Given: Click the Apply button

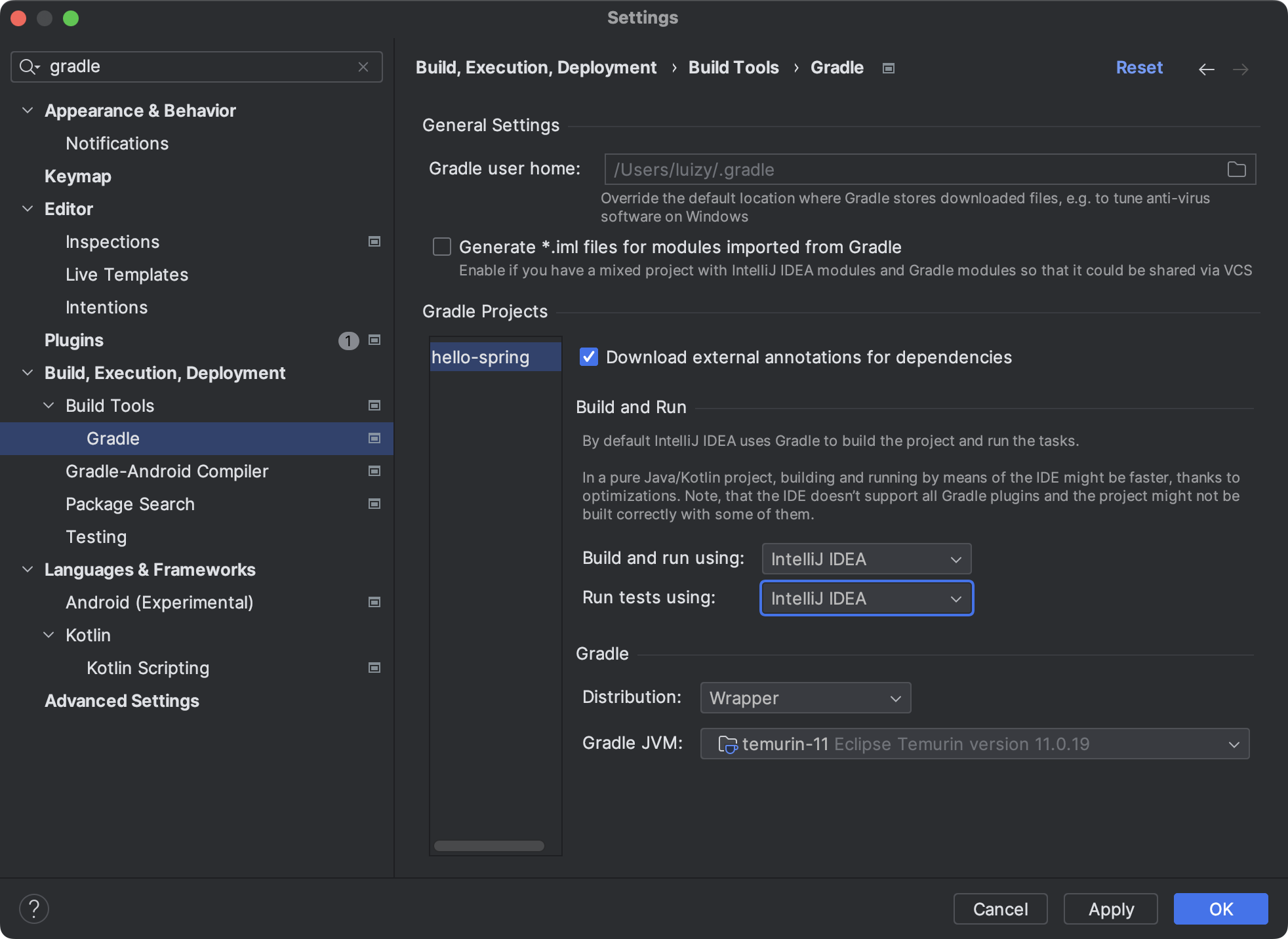Looking at the screenshot, I should pyautogui.click(x=1110, y=909).
